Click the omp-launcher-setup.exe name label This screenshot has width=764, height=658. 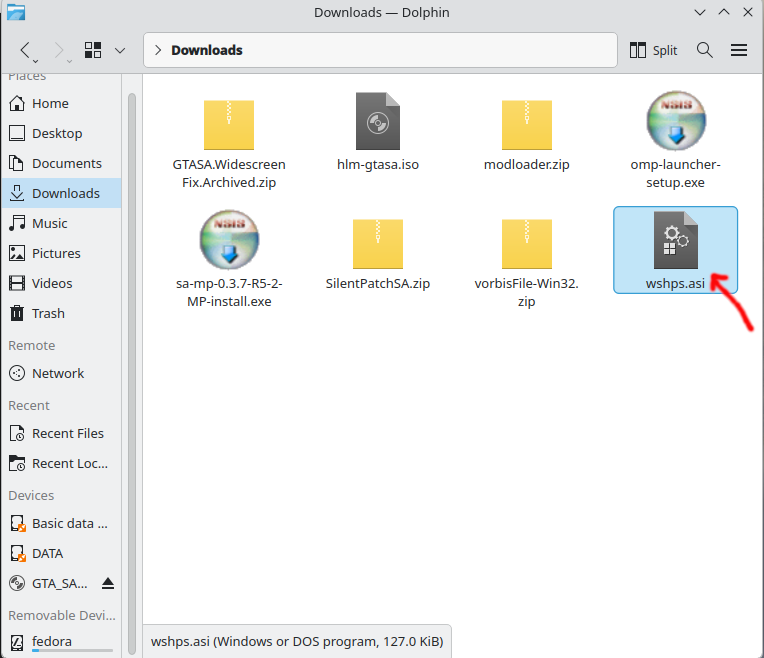tap(675, 174)
